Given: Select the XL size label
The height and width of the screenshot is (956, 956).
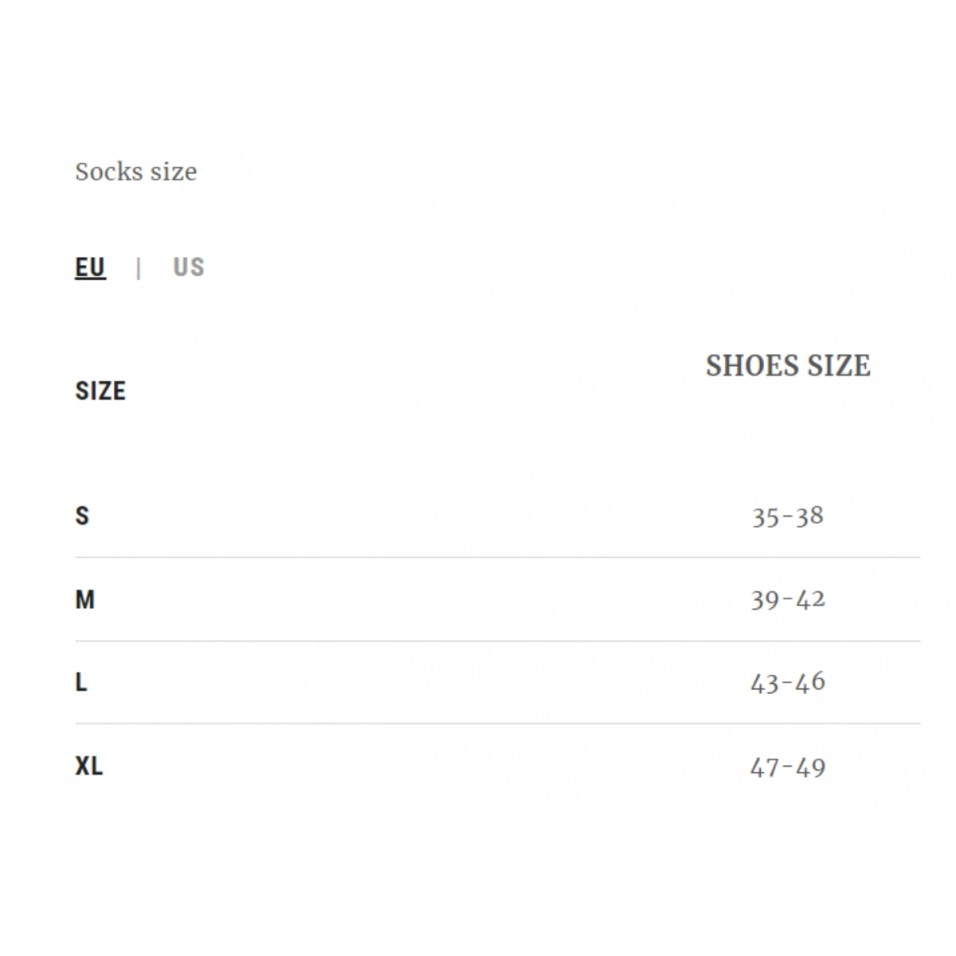Looking at the screenshot, I should 89,767.
